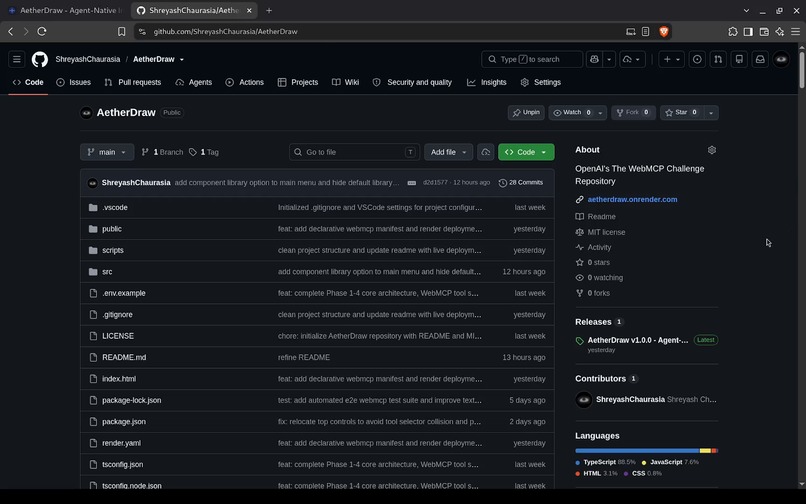Switch to the Pull requests tab
Screen dimensions: 806x504
(133, 82)
